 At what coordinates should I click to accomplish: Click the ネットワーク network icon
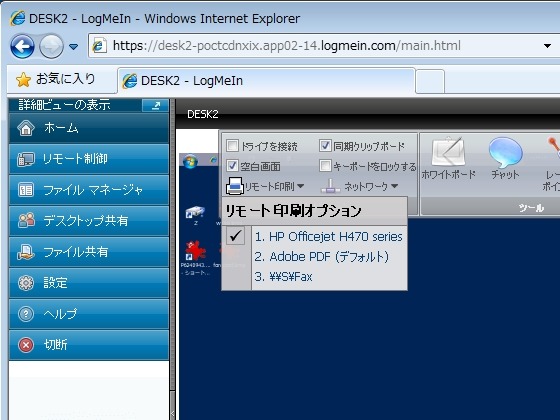pyautogui.click(x=330, y=186)
